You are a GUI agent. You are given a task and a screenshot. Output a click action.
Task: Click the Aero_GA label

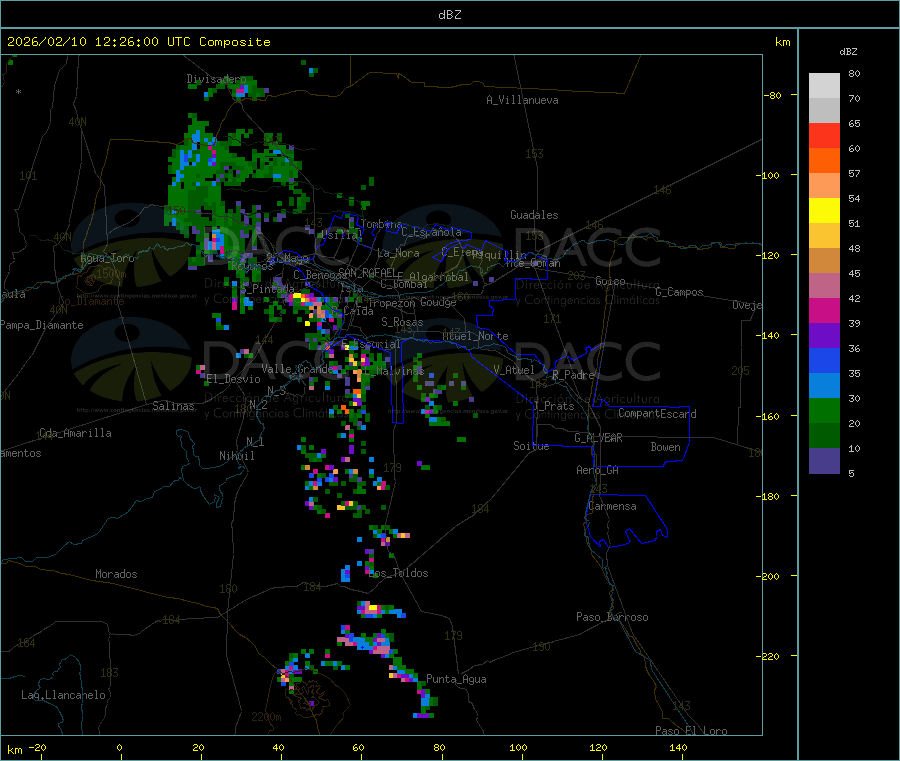coord(598,470)
